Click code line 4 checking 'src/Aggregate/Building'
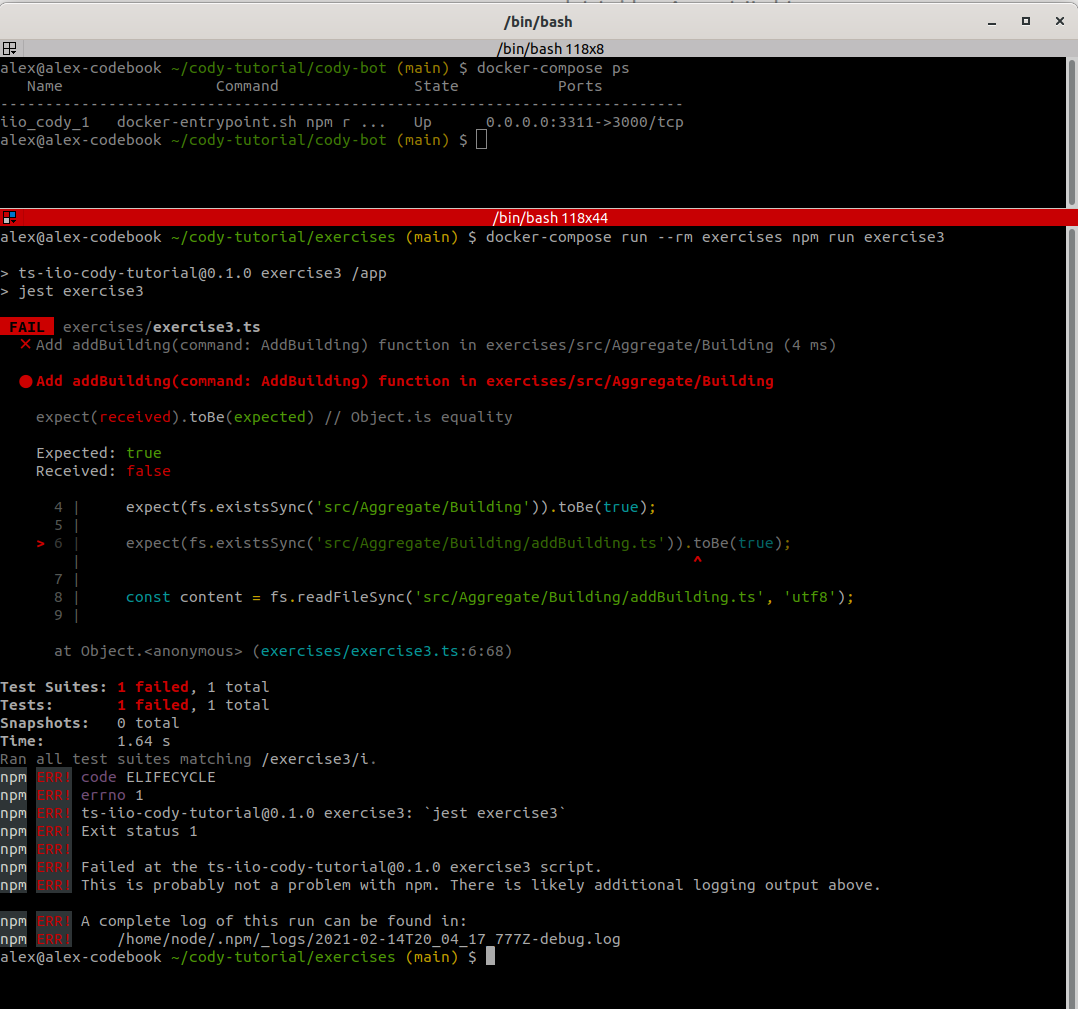This screenshot has height=1009, width=1078. click(390, 507)
